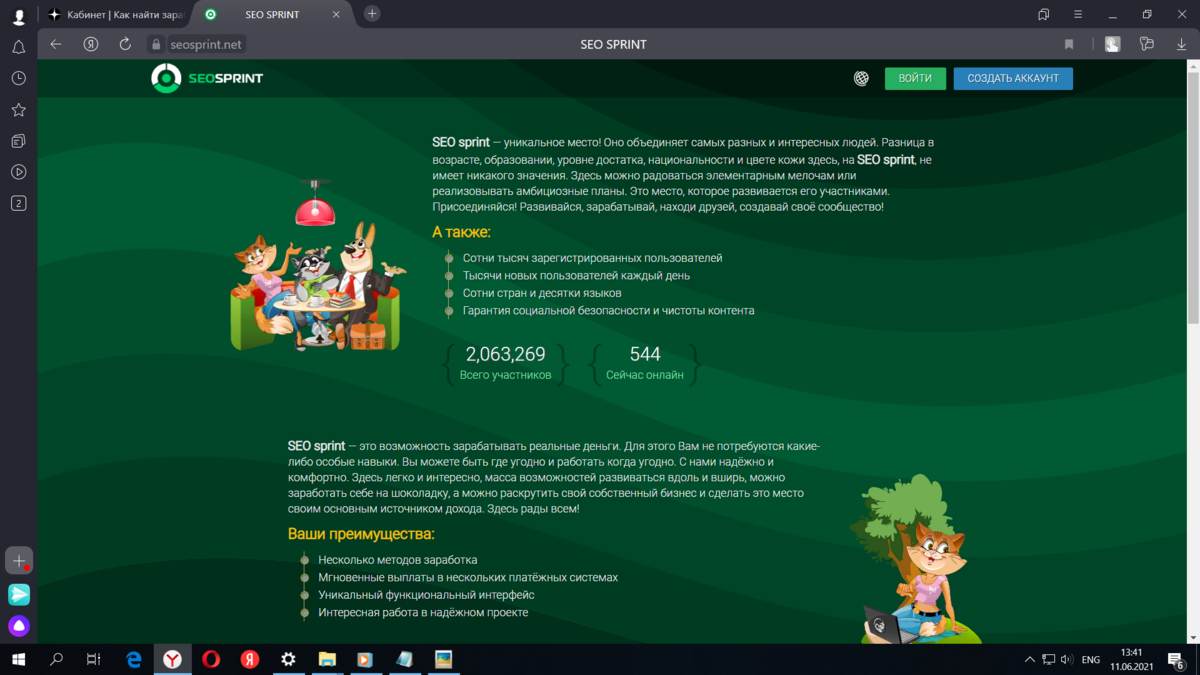Image resolution: width=1200 pixels, height=675 pixels.
Task: Click the site security padlock icon
Action: (155, 45)
